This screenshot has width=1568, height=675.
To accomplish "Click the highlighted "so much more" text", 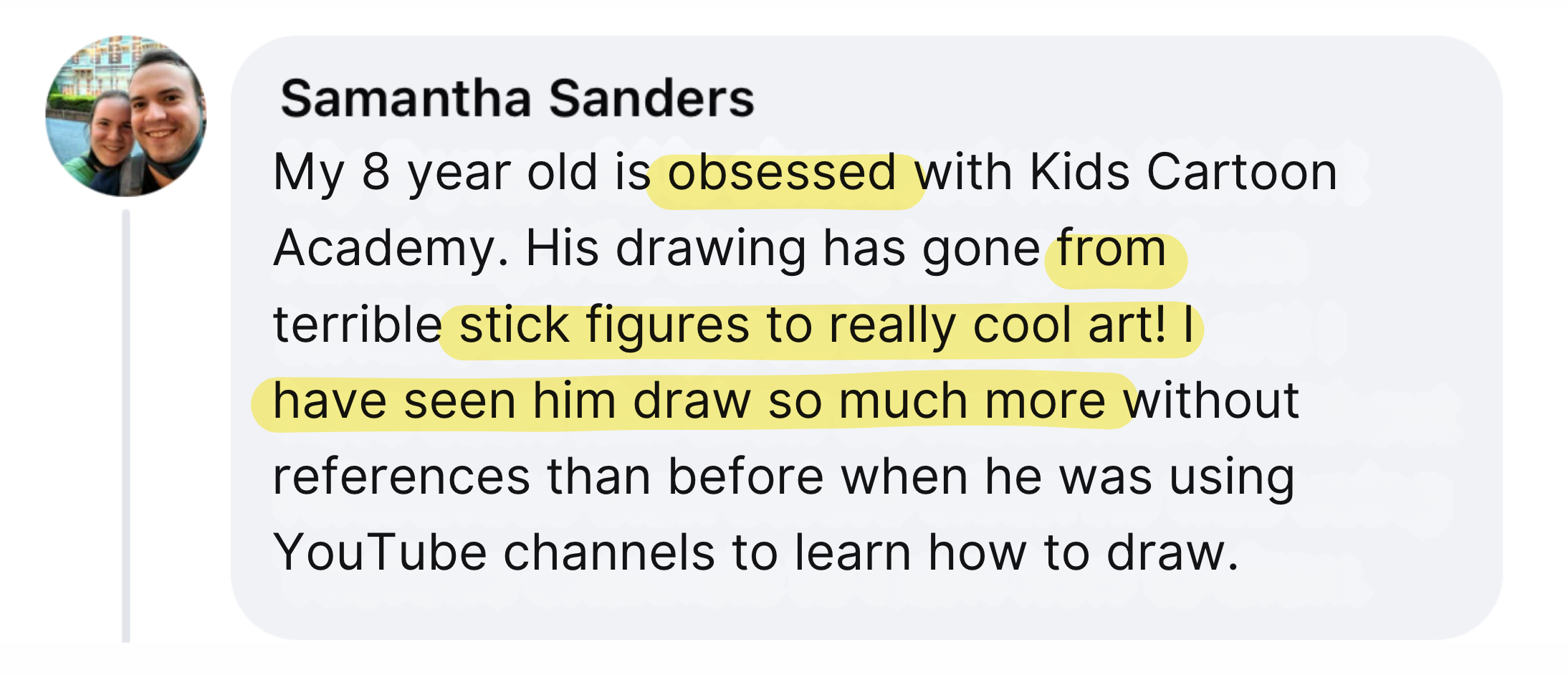I will pyautogui.click(x=937, y=401).
